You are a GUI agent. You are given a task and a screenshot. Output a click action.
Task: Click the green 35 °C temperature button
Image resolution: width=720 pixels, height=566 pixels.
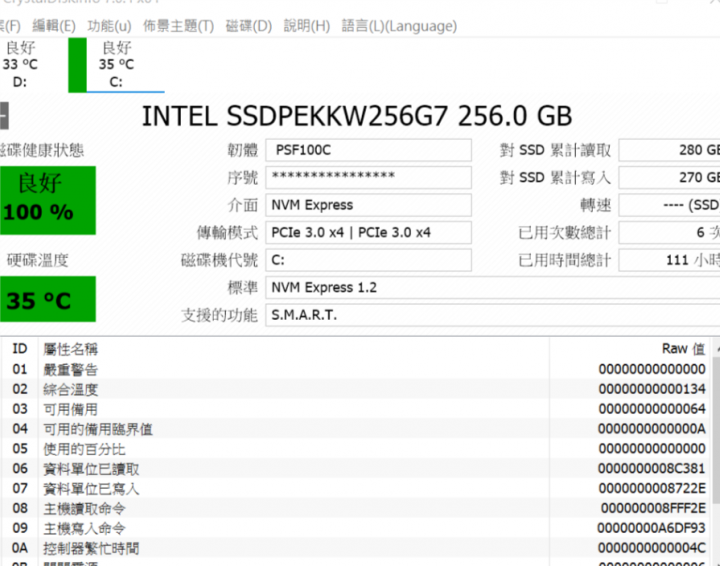(47, 300)
